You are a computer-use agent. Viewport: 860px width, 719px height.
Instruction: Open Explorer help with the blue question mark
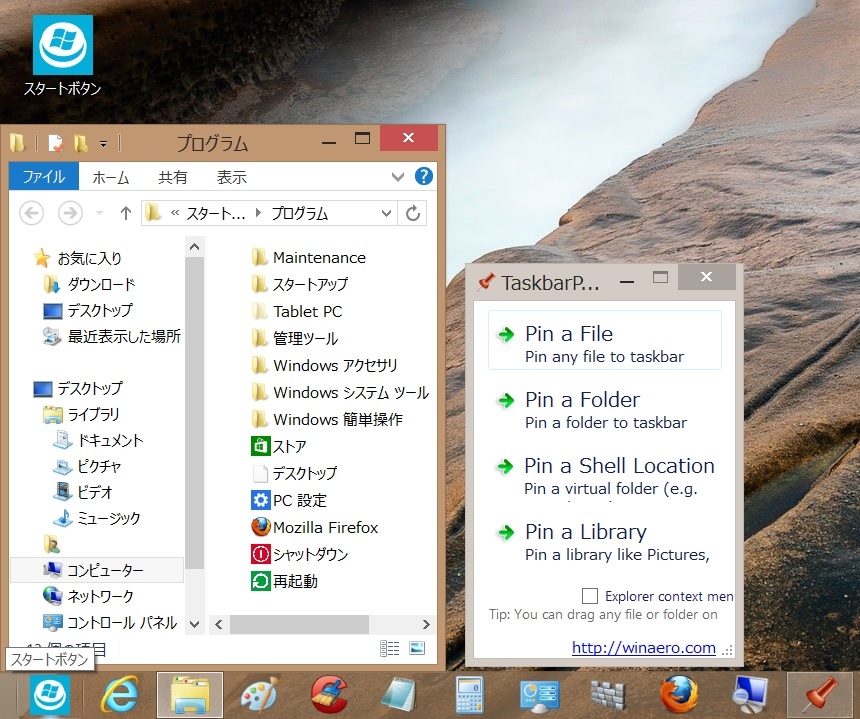point(423,176)
